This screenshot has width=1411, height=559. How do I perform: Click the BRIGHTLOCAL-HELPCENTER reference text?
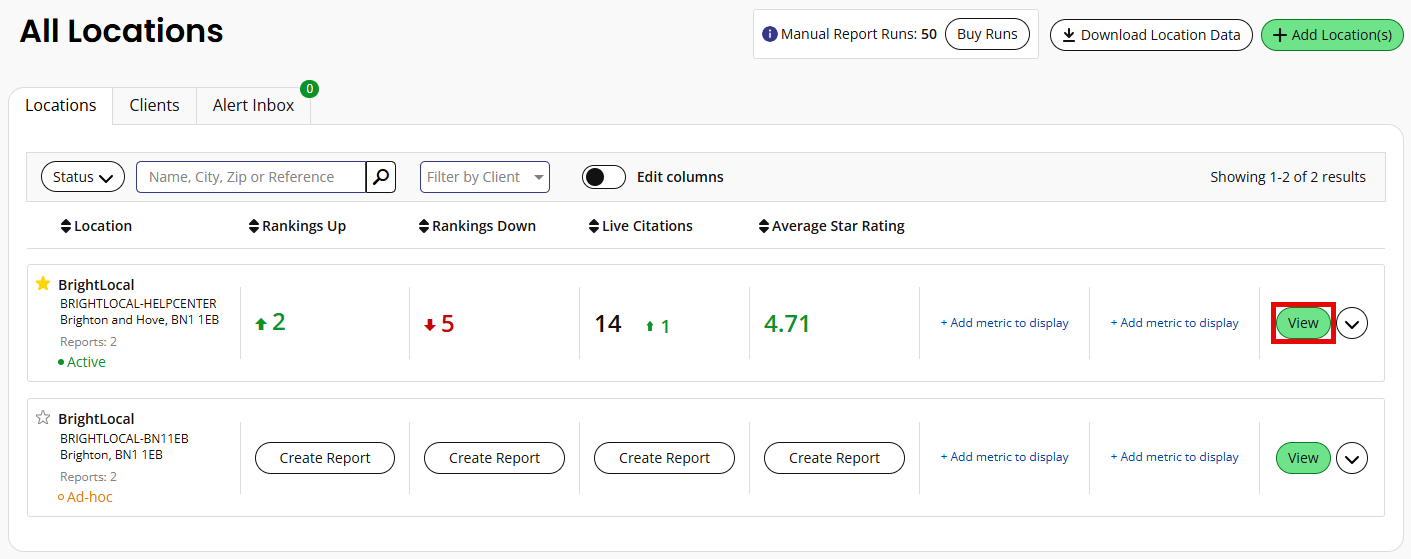click(138, 304)
